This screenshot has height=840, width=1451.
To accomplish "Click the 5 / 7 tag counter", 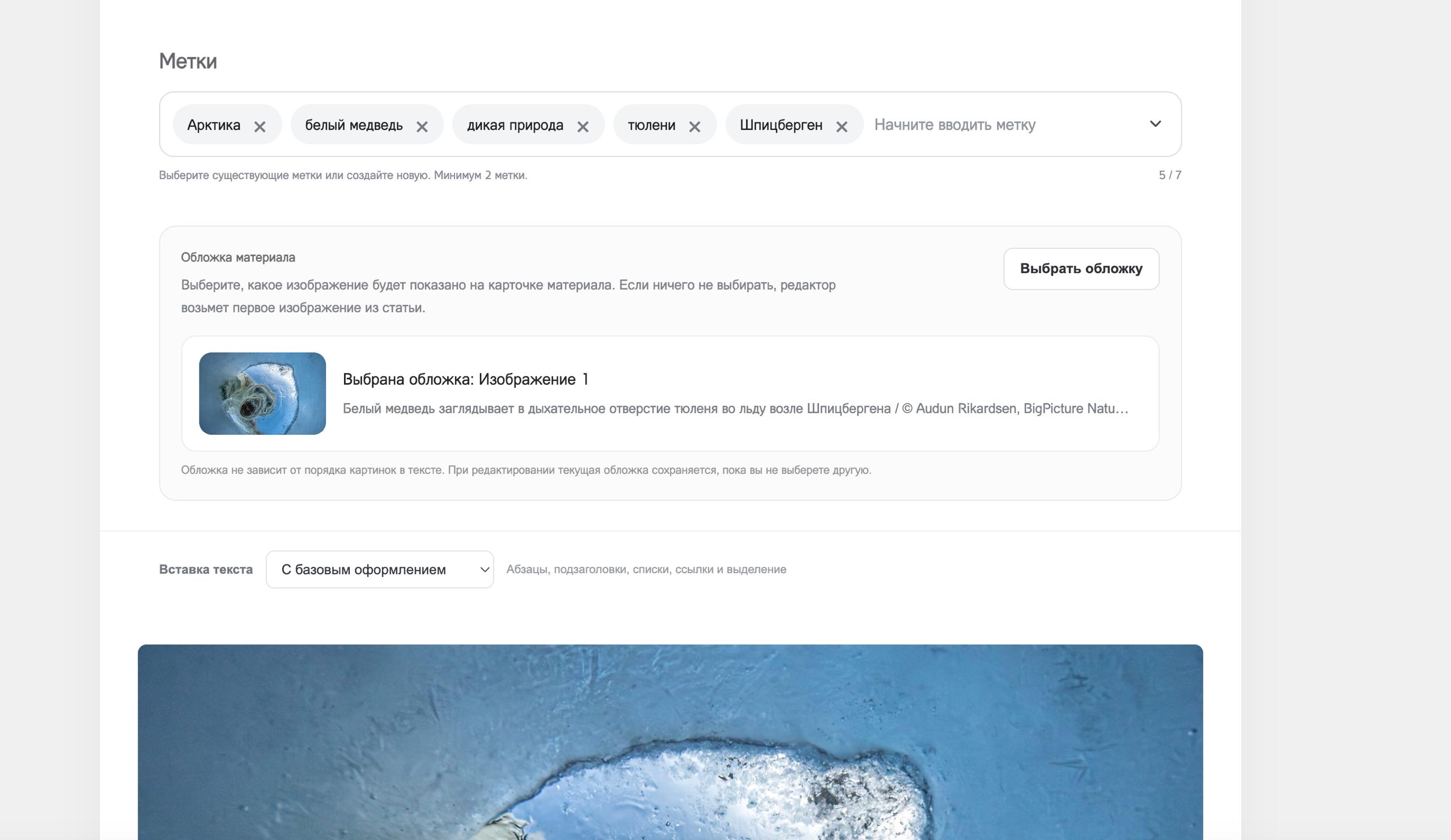I will point(1169,175).
